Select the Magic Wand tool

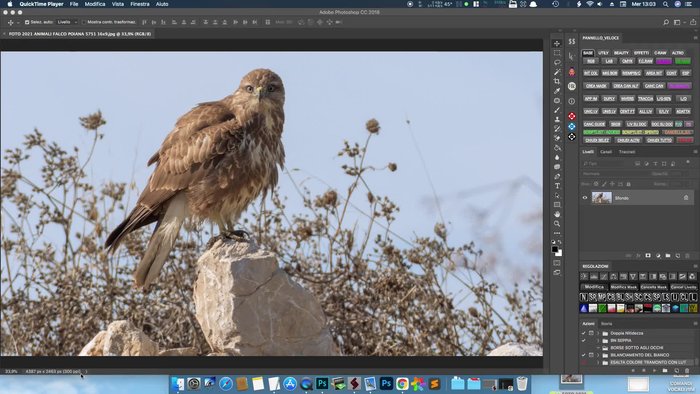coord(557,72)
